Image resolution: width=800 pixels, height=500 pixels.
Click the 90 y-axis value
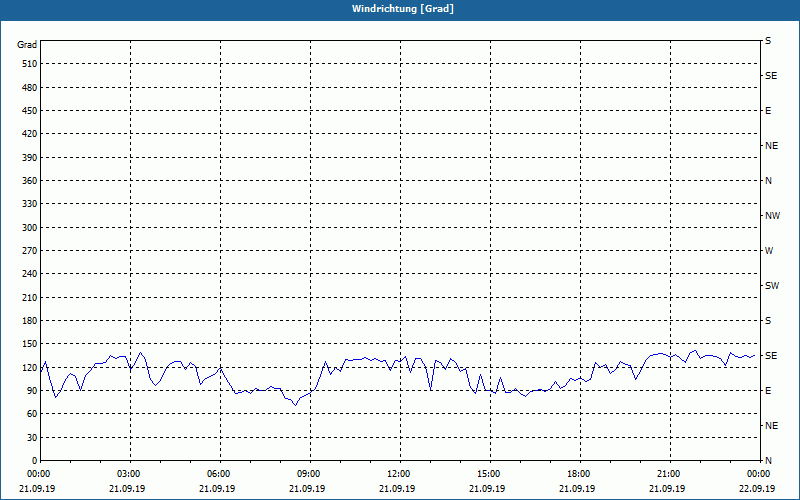pyautogui.click(x=32, y=390)
